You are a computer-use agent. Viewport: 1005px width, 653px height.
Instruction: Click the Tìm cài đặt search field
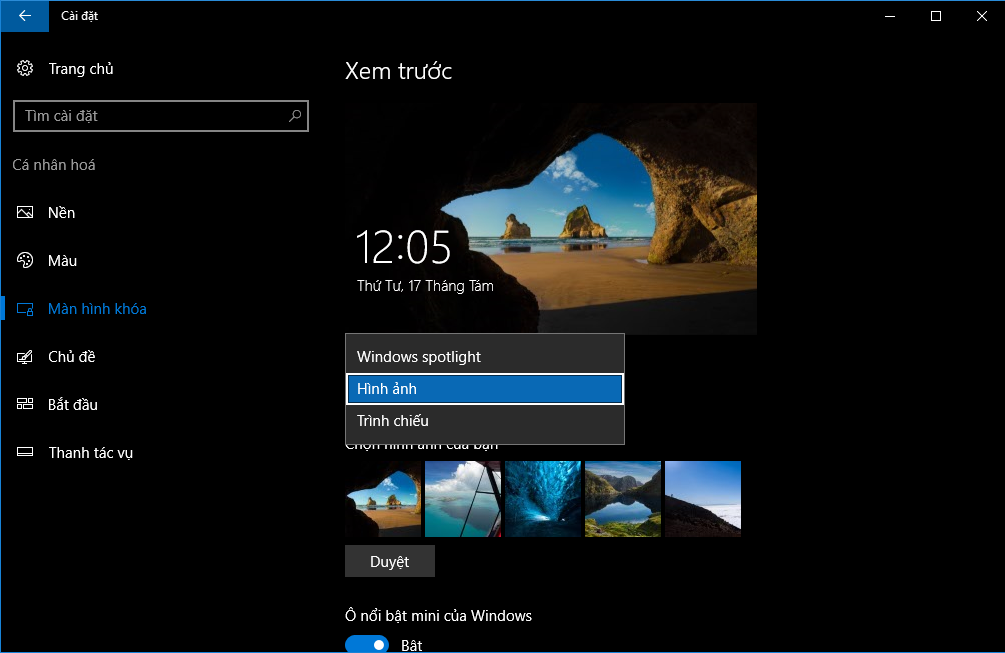(x=150, y=116)
